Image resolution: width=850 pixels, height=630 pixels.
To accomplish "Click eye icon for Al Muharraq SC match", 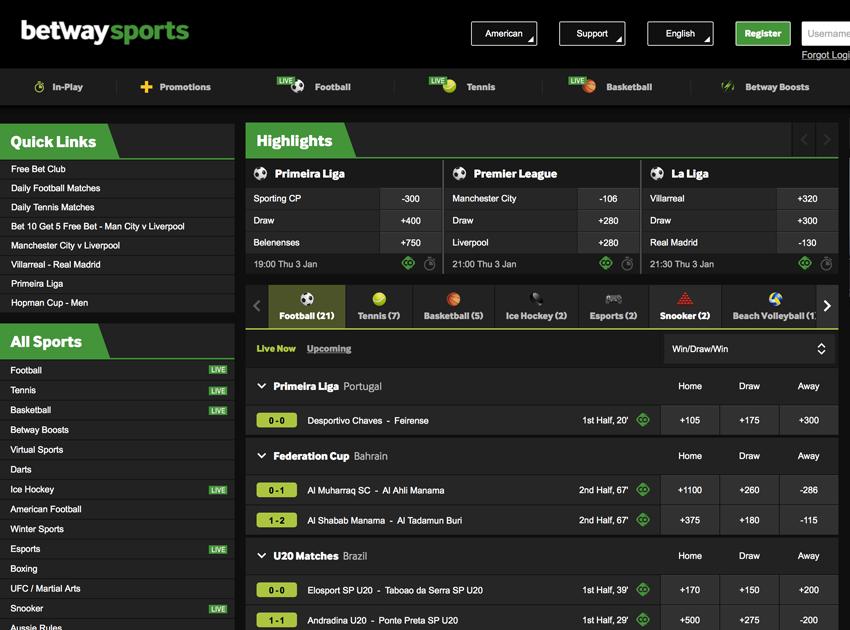I will [x=643, y=490].
